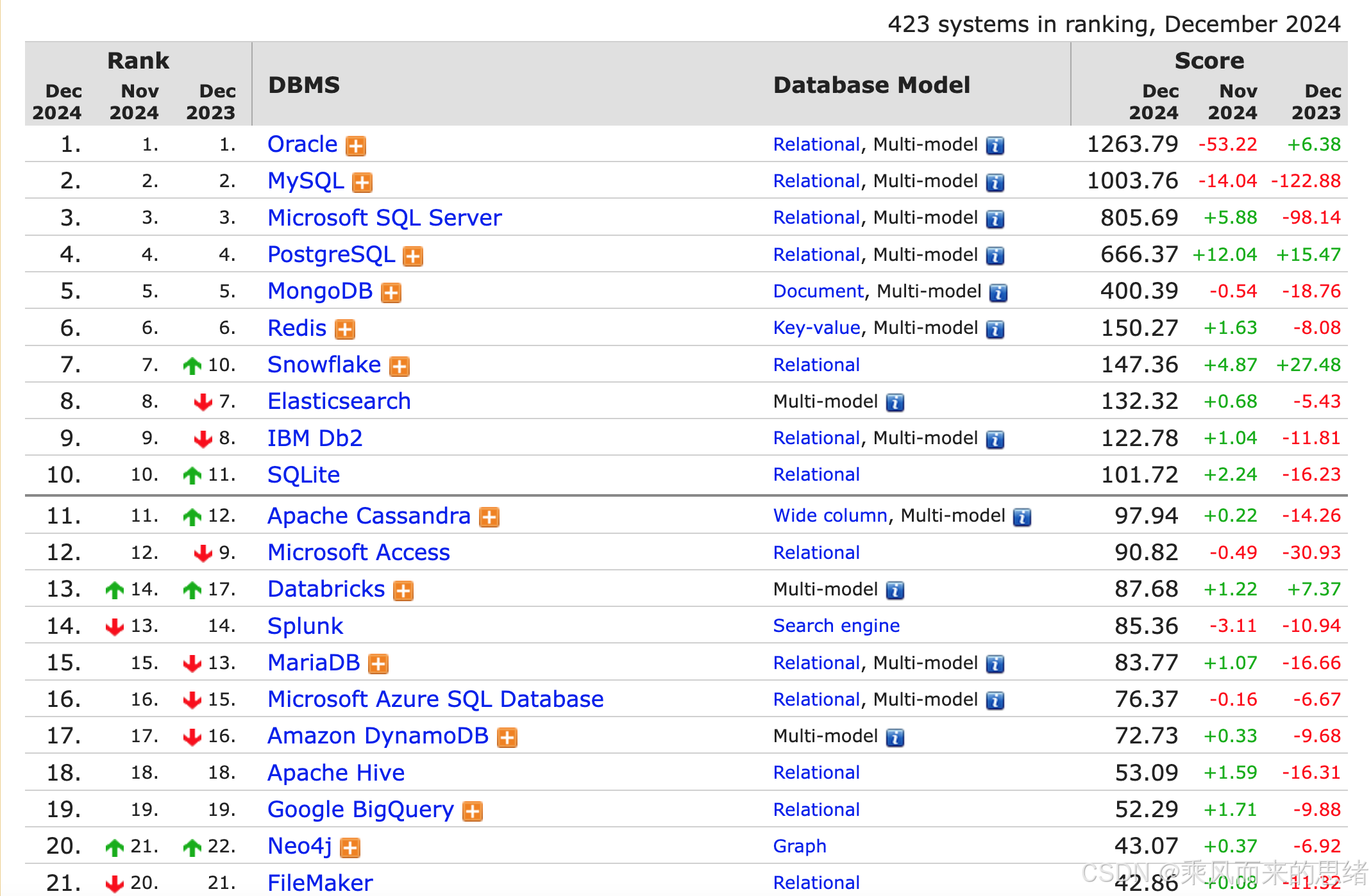Viewport: 1371px width, 896px height.
Task: Click the plus icon beside Redis
Action: 345,329
